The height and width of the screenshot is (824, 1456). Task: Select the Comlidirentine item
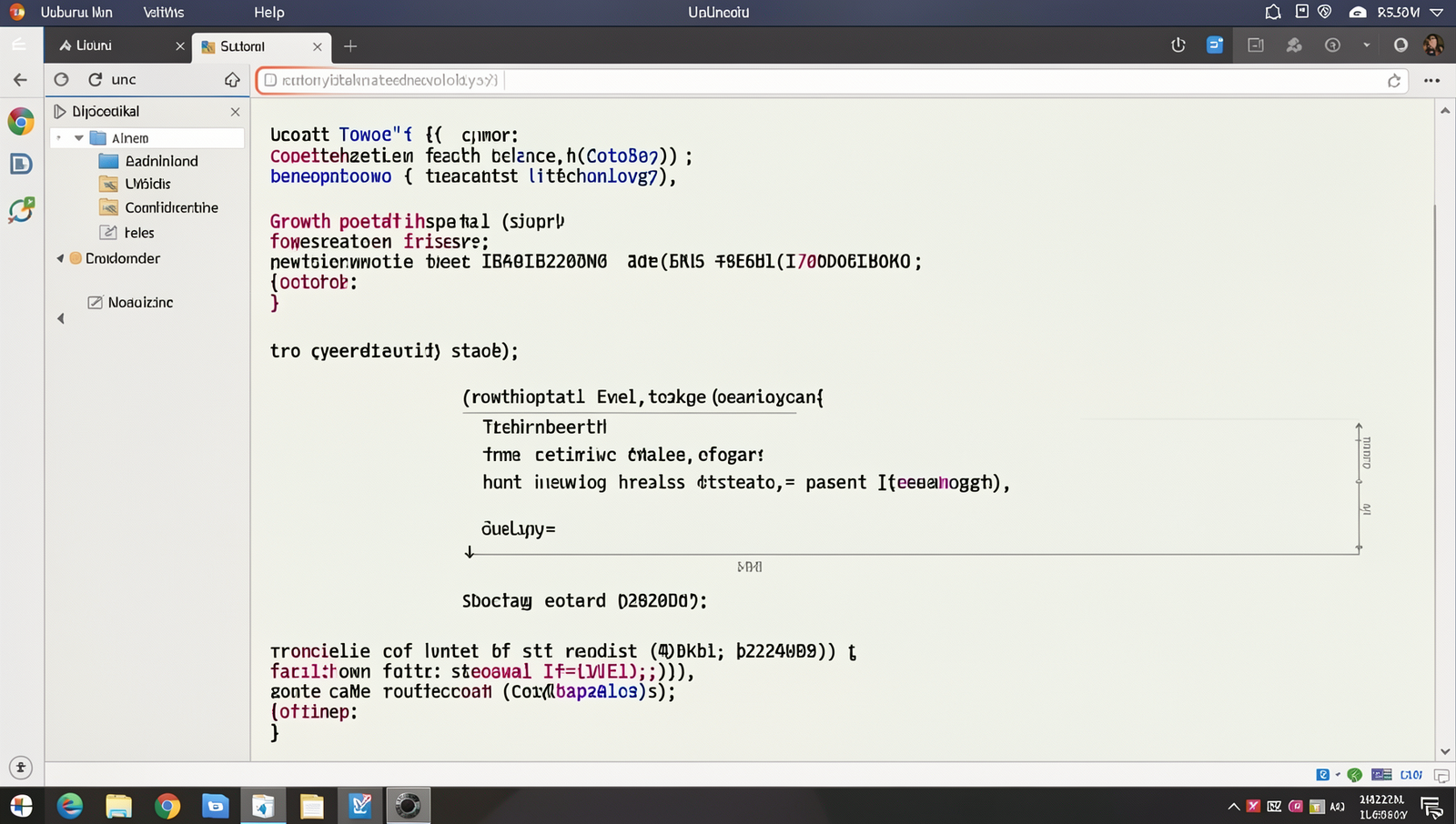tap(159, 207)
